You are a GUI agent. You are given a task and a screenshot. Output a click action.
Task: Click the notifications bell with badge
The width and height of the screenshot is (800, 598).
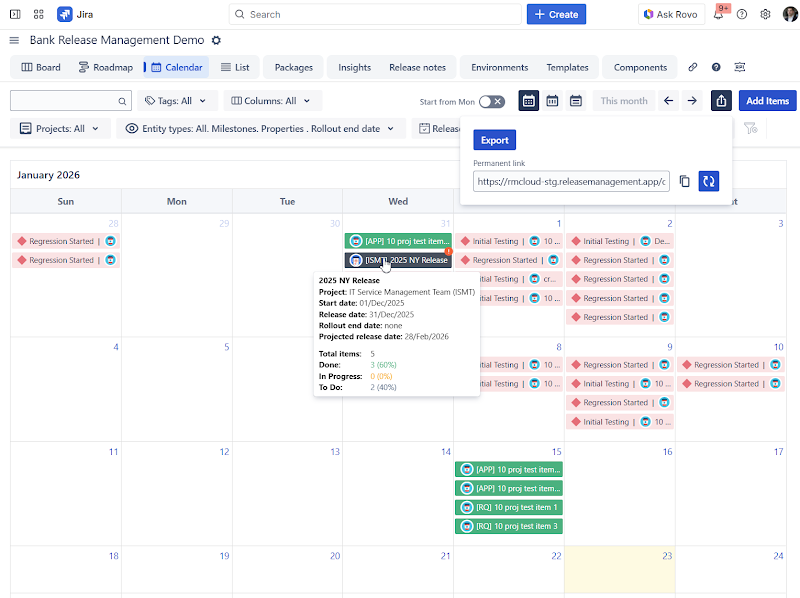point(720,16)
